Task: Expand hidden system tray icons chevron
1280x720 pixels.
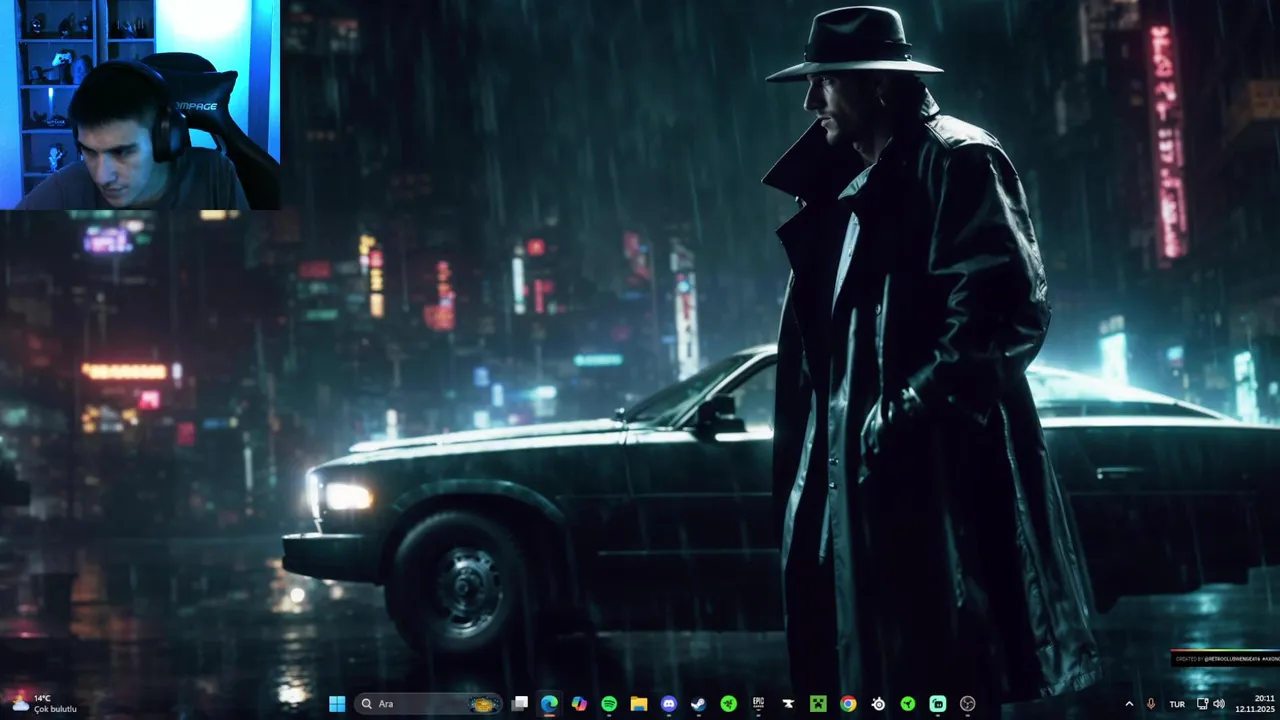Action: pos(1129,704)
